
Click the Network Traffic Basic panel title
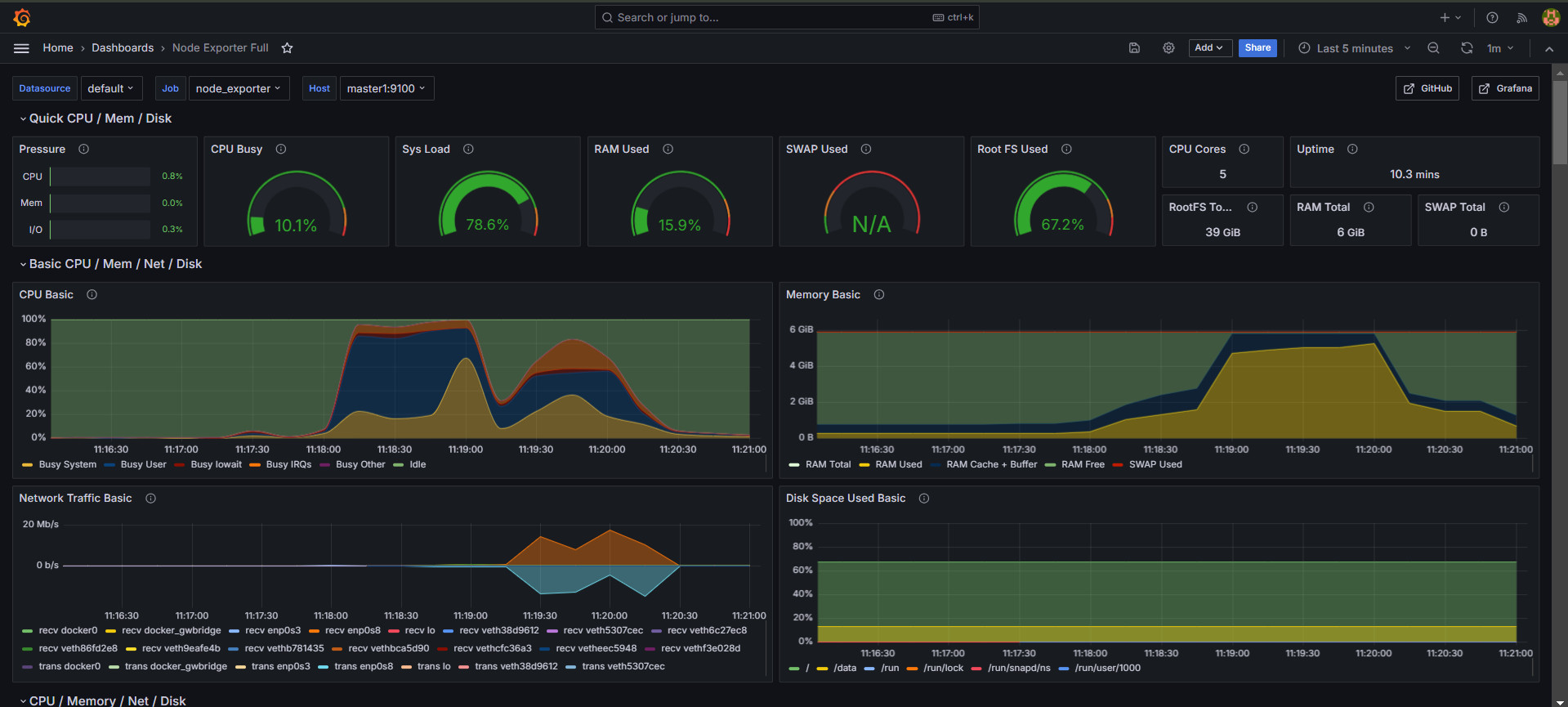[x=75, y=498]
